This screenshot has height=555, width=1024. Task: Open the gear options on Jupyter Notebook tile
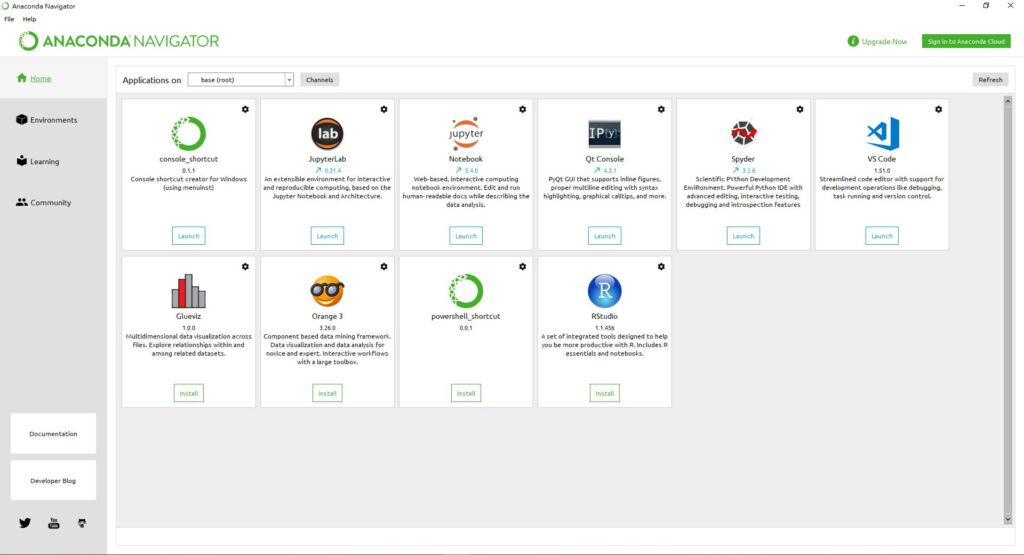pos(522,109)
